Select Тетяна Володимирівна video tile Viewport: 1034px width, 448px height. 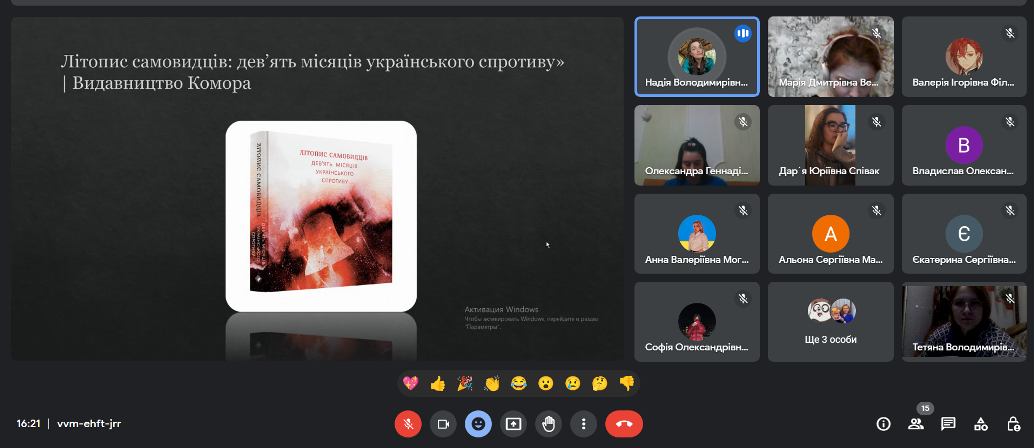963,322
